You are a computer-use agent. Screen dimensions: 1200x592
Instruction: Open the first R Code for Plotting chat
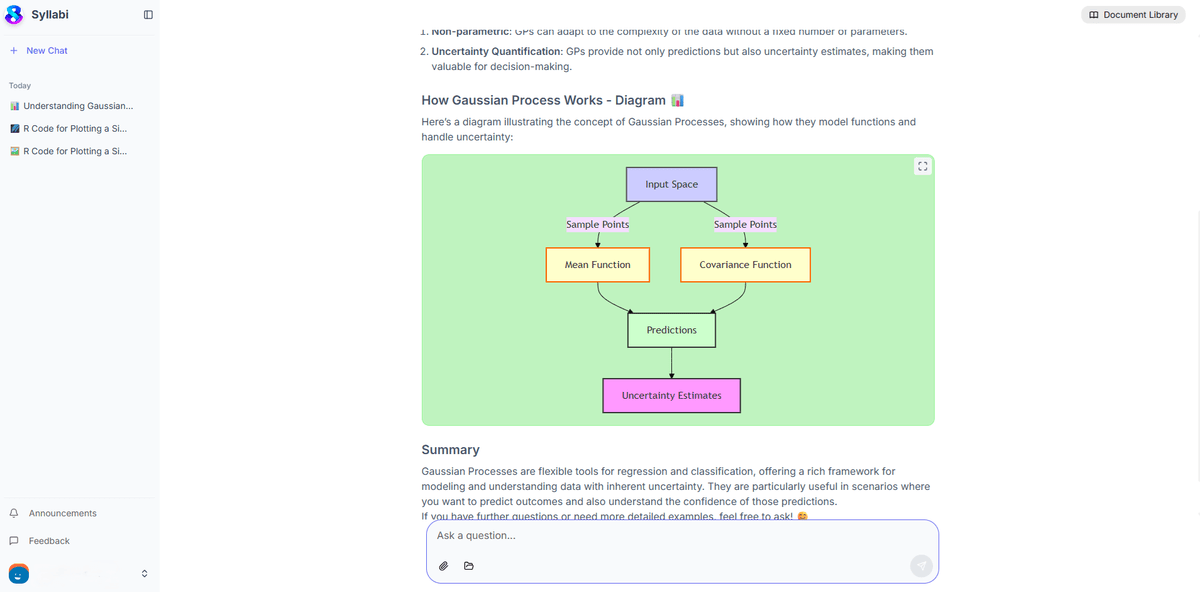point(75,129)
